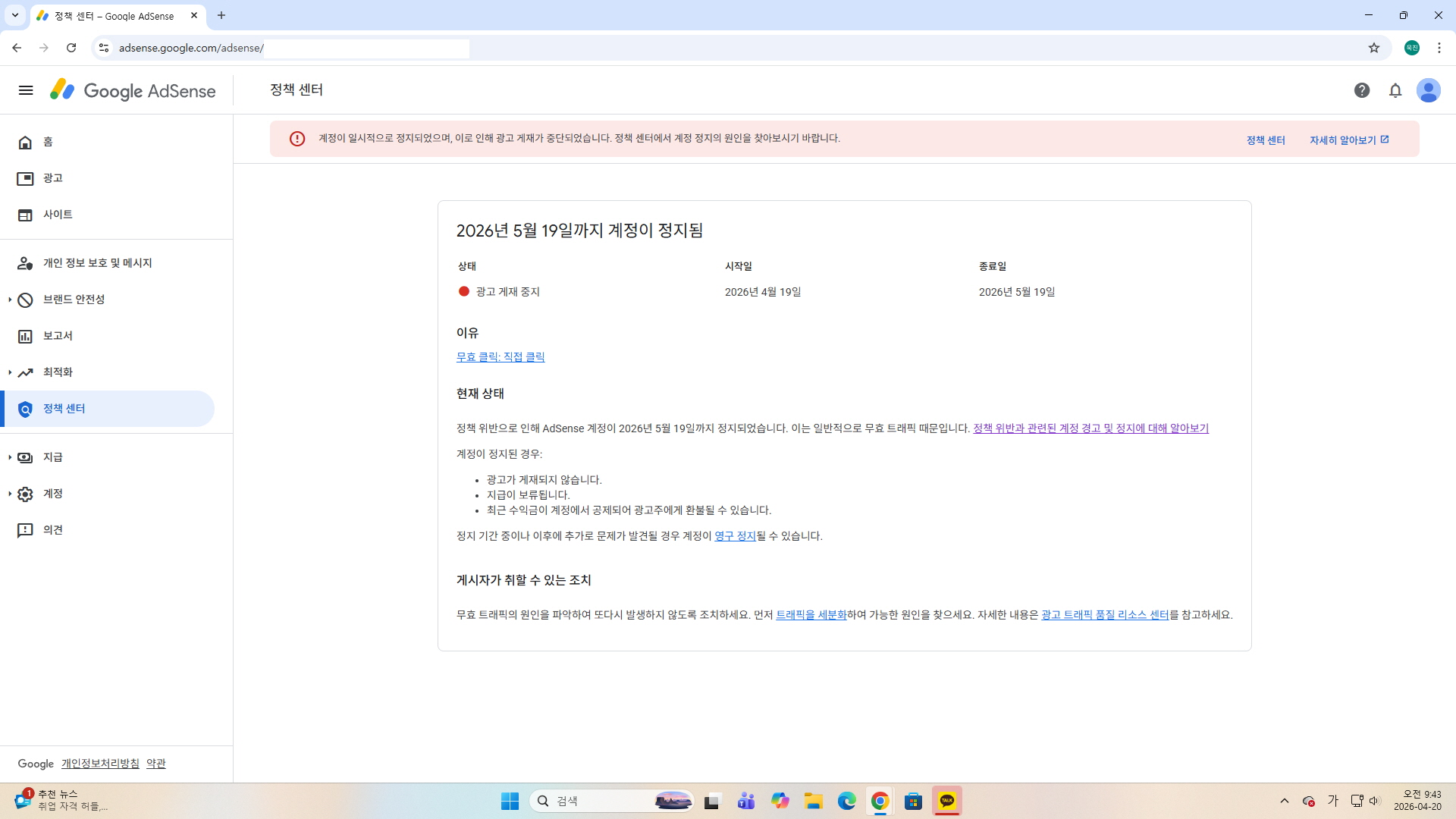Bookmark this page with the star icon
The image size is (1456, 819).
tap(1374, 48)
